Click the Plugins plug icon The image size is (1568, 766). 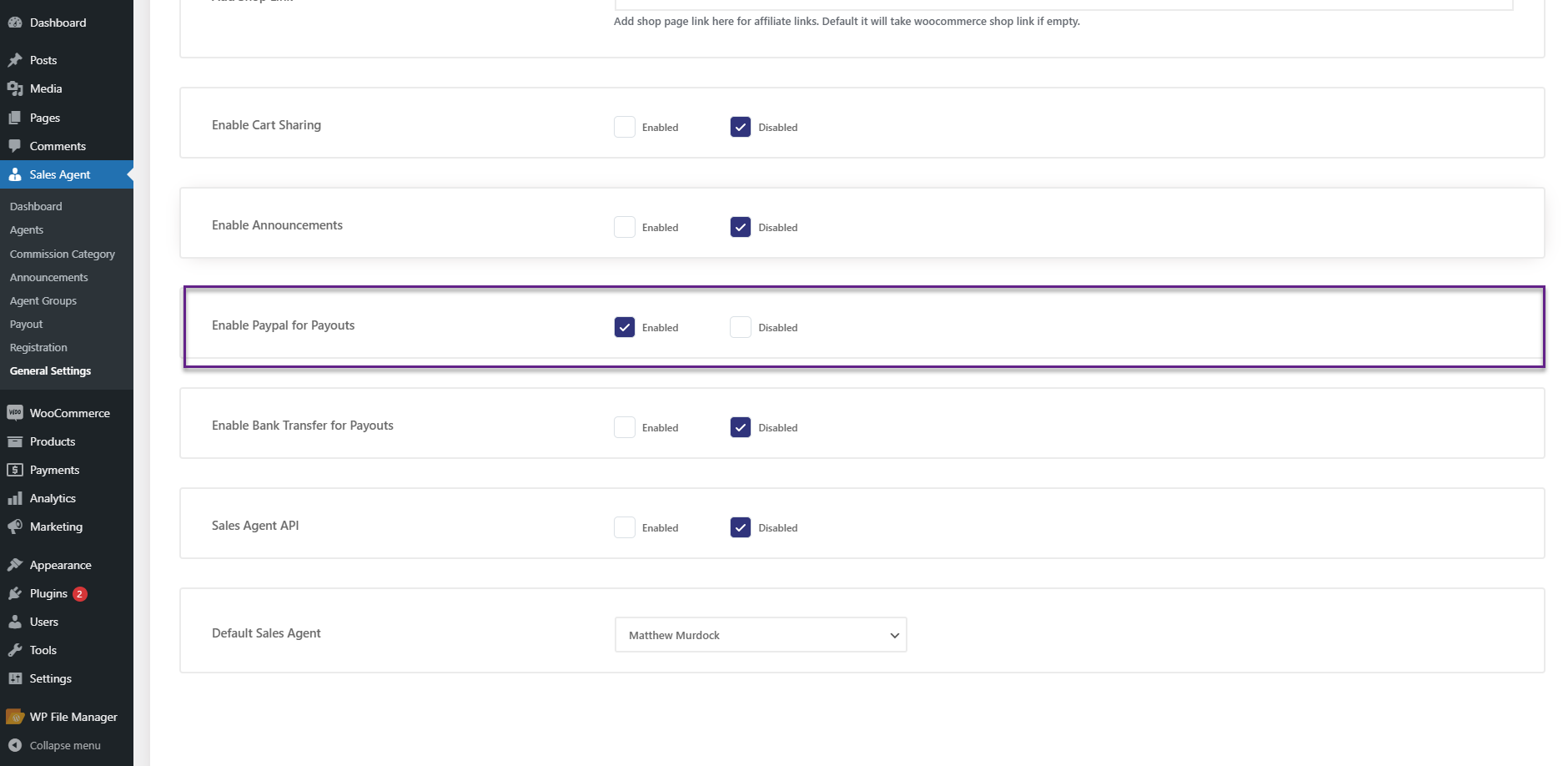click(x=15, y=593)
